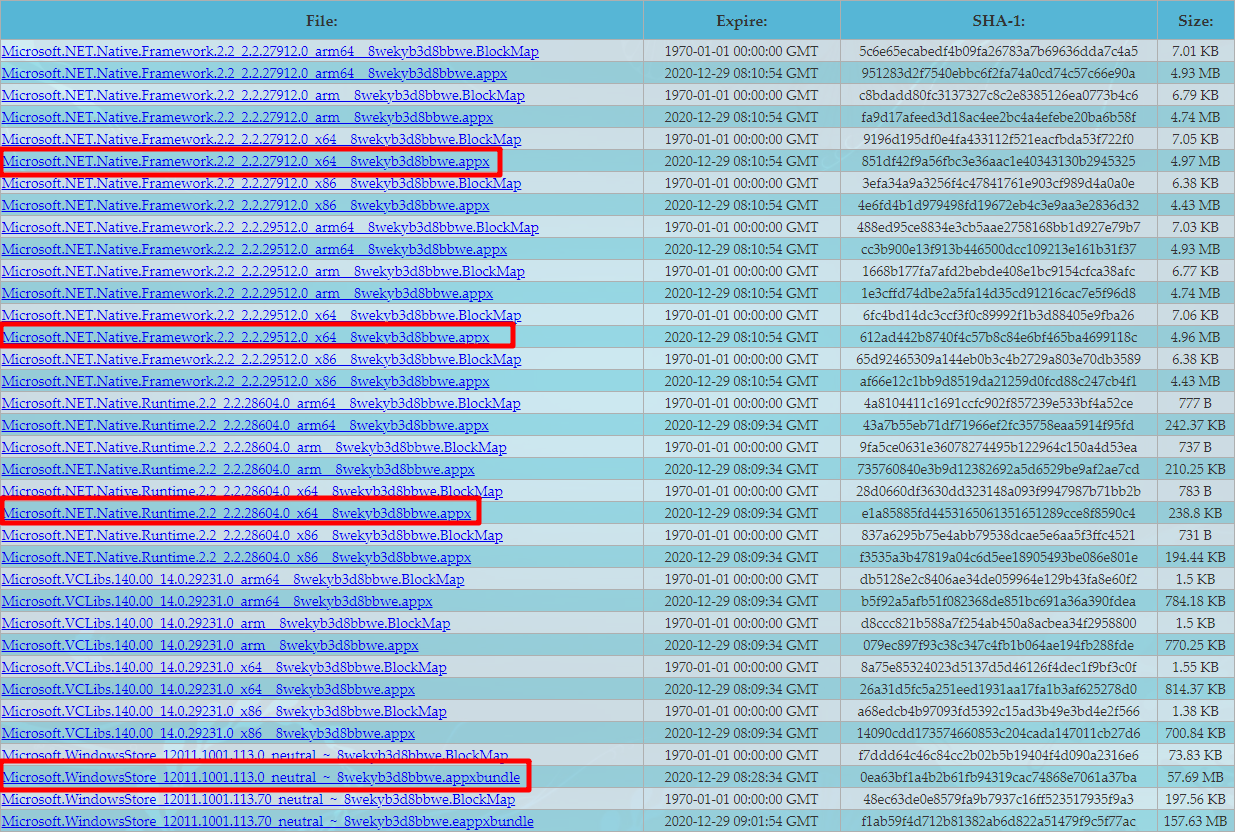Click Runtime 2.2.28604.0 x64 appx link

pos(237,513)
